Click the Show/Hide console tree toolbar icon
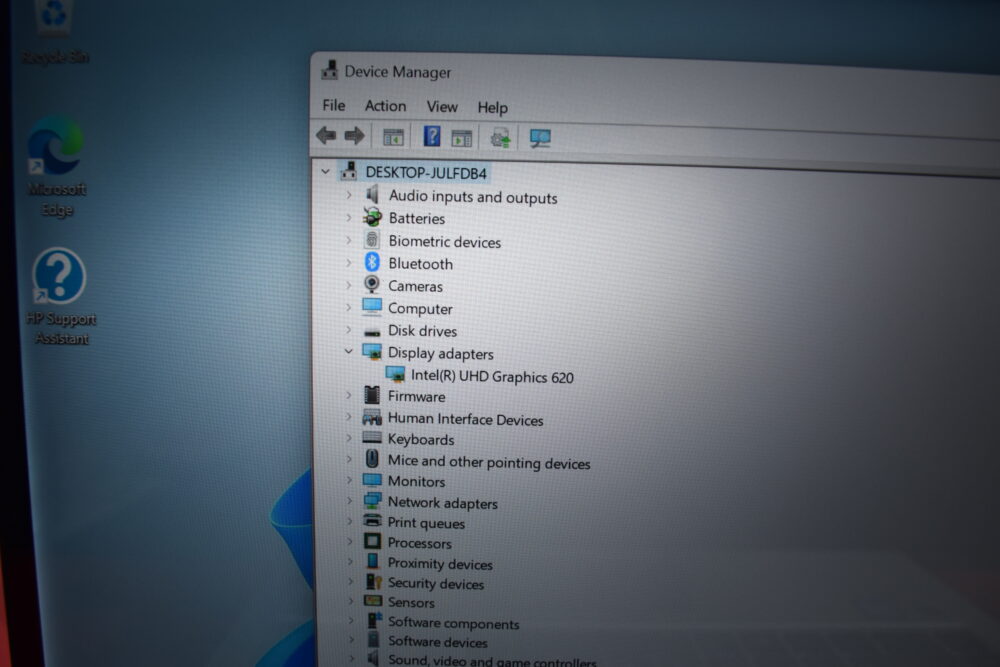Viewport: 1000px width, 667px height. (393, 137)
